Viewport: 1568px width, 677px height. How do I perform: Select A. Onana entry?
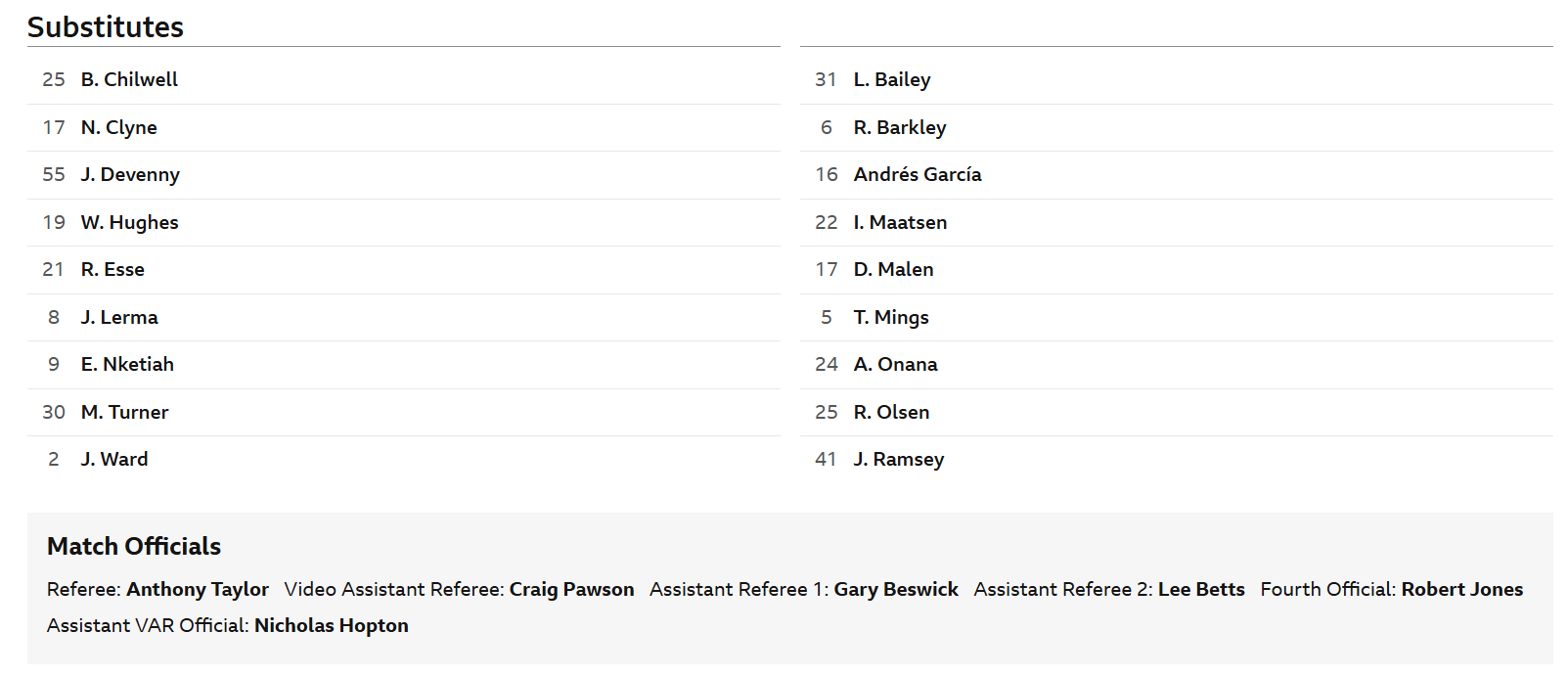[x=895, y=364]
